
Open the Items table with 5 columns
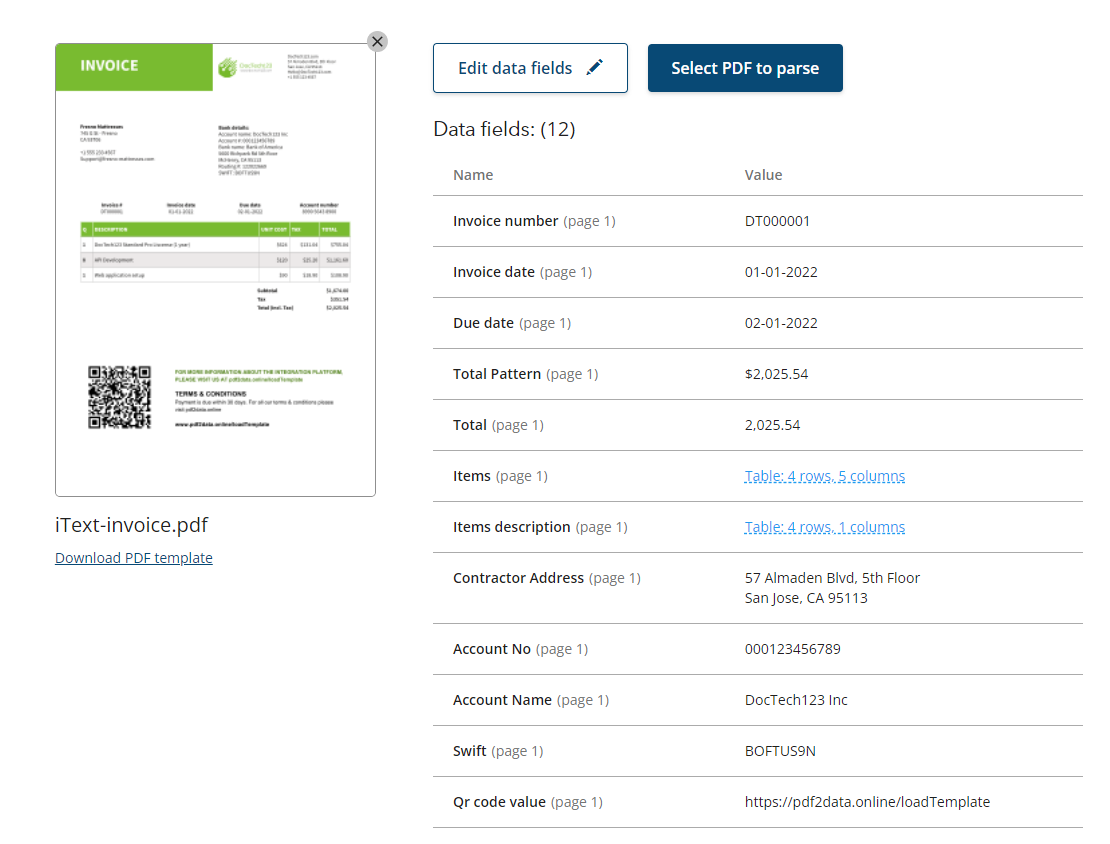click(x=824, y=476)
